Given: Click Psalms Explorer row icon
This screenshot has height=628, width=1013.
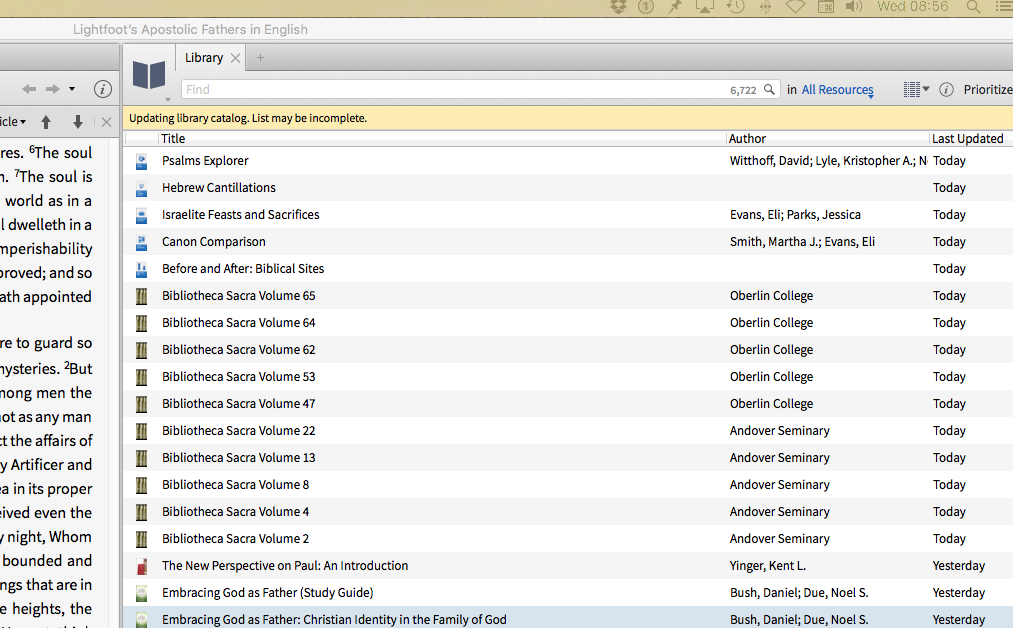Looking at the screenshot, I should 141,162.
